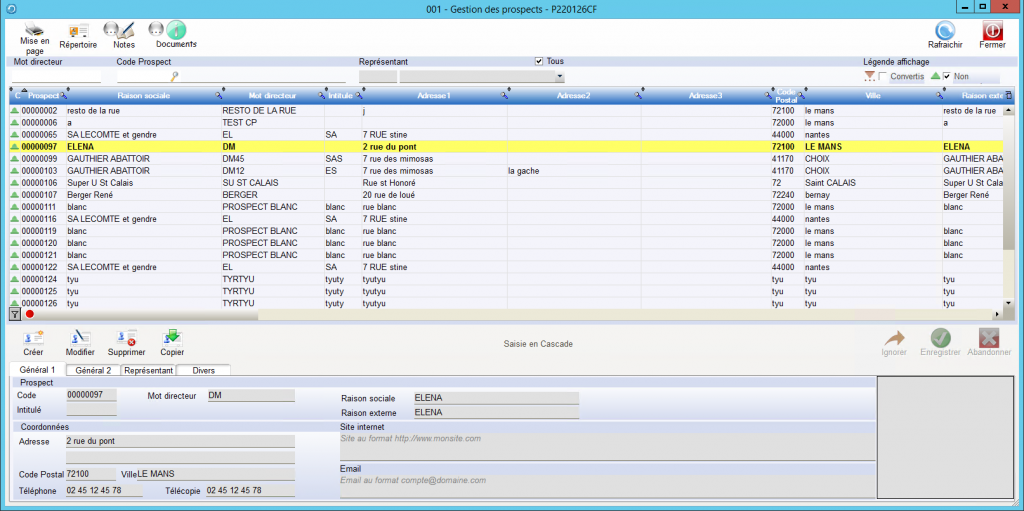Screen dimensions: 1024x511
Task: Open the grid filter funnel button
Action: 15,314
